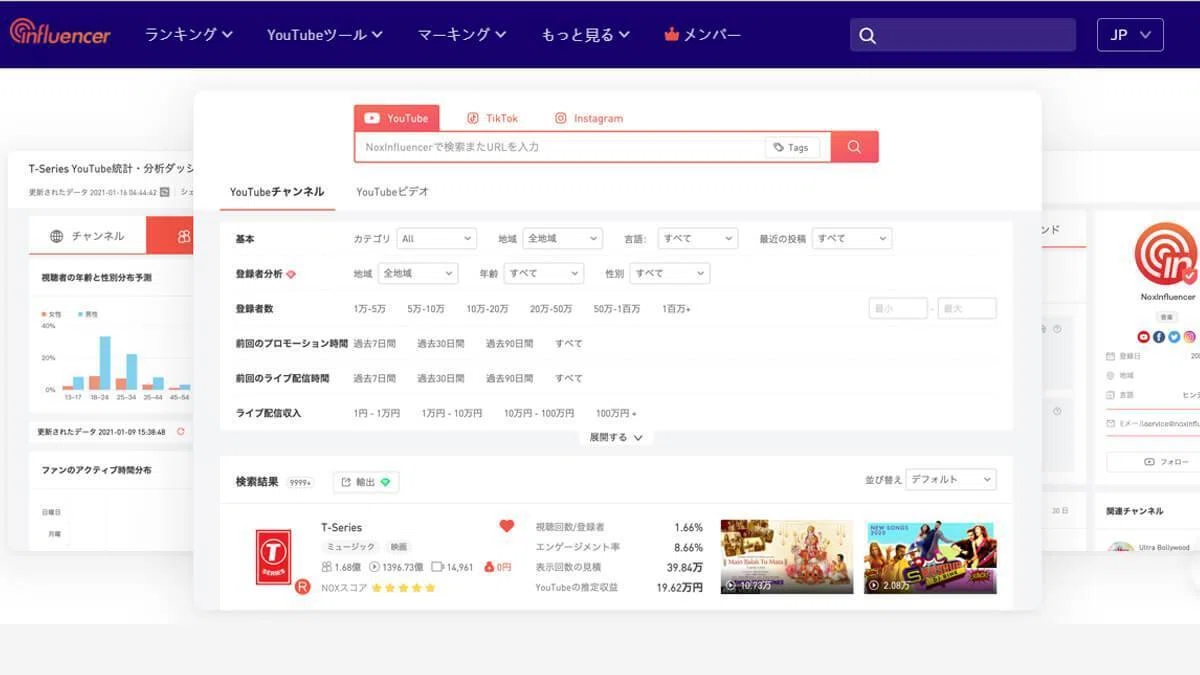Open the 年齢 すべて dropdown
1200x675 pixels.
tap(544, 273)
